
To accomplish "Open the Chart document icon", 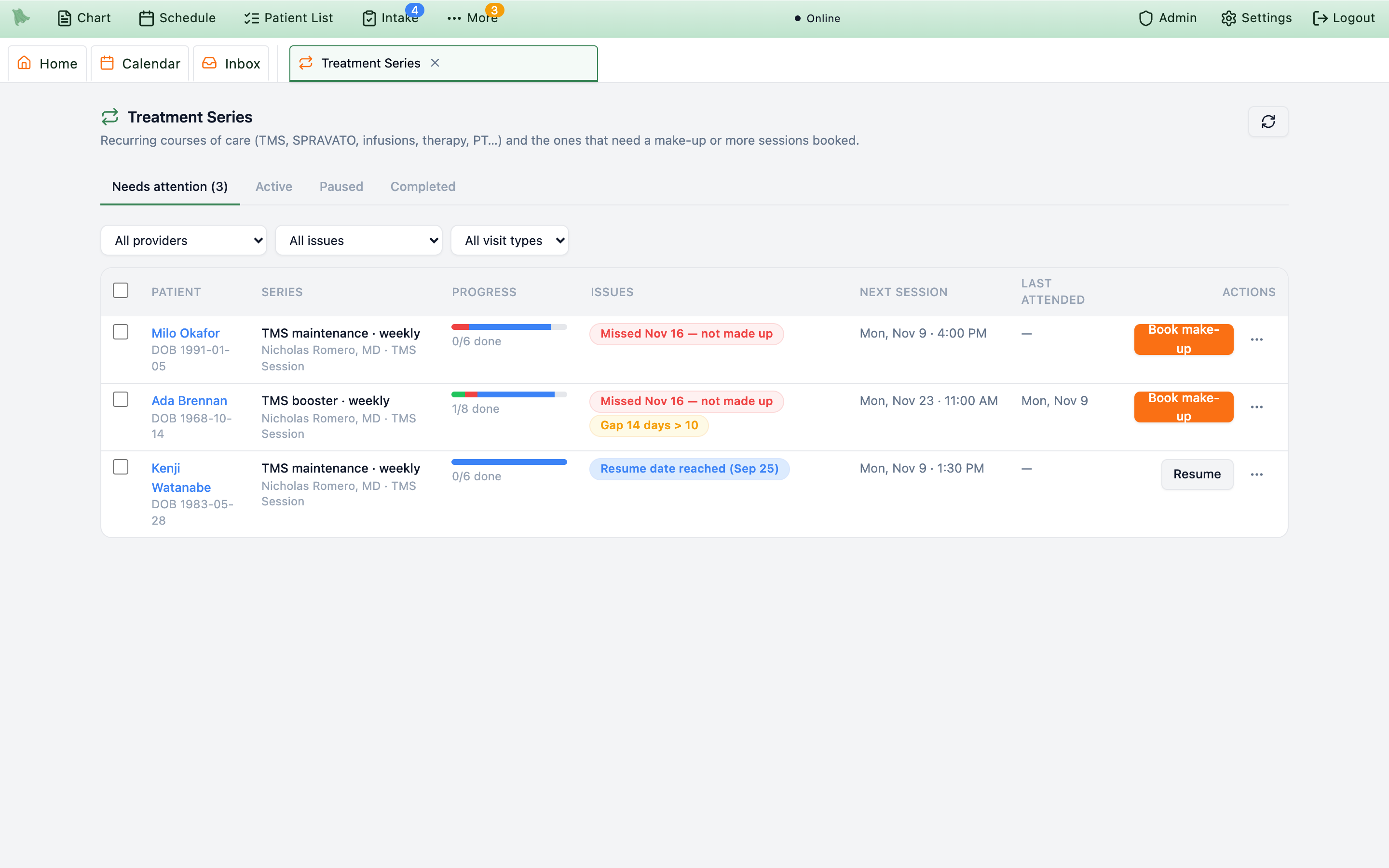I will click(x=64, y=18).
